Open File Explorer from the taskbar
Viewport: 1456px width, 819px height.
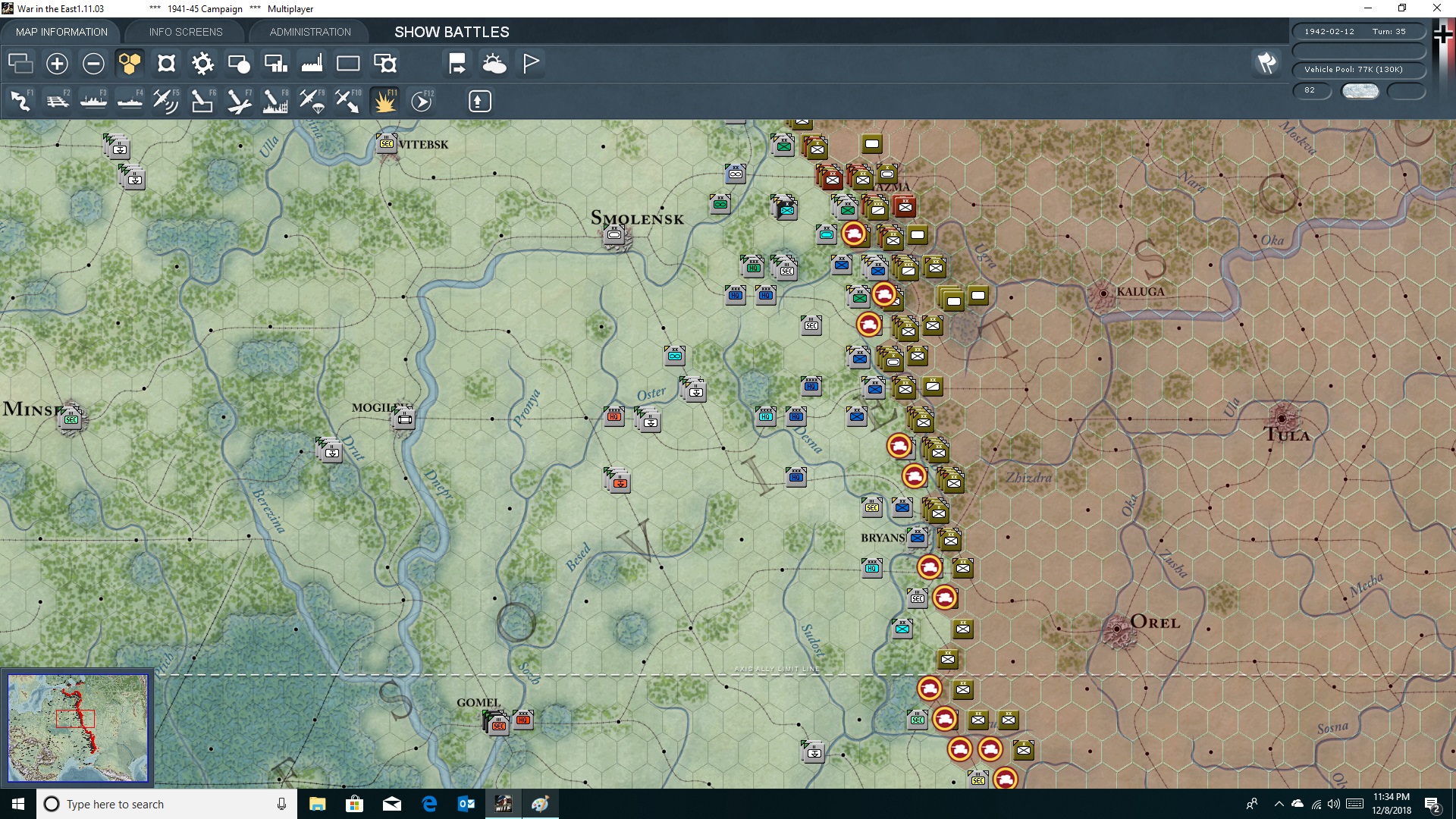(x=318, y=804)
